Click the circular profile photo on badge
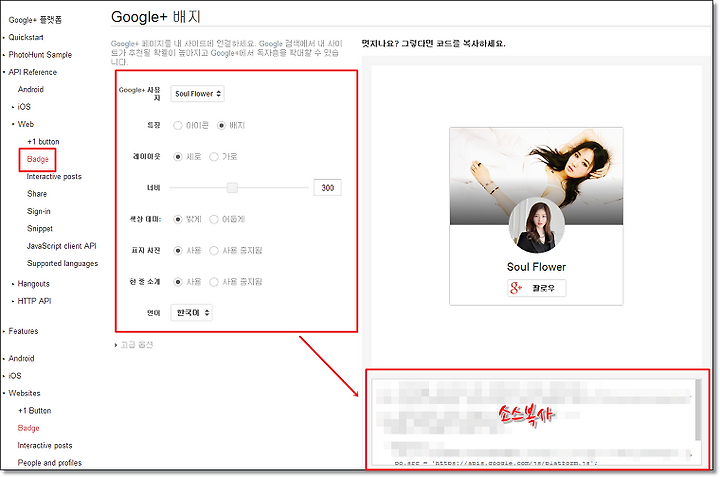Viewport: 720px width, 477px height. [x=537, y=225]
